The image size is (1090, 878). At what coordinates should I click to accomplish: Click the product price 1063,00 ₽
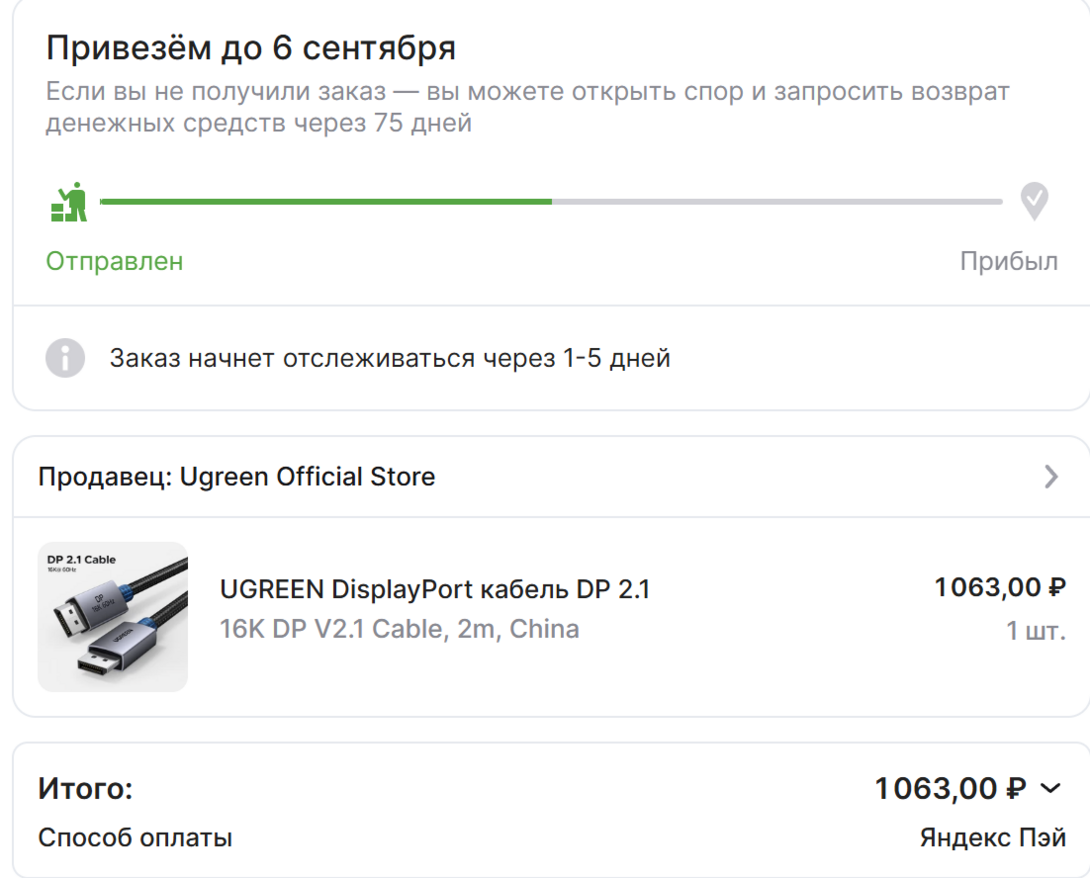pyautogui.click(x=999, y=587)
